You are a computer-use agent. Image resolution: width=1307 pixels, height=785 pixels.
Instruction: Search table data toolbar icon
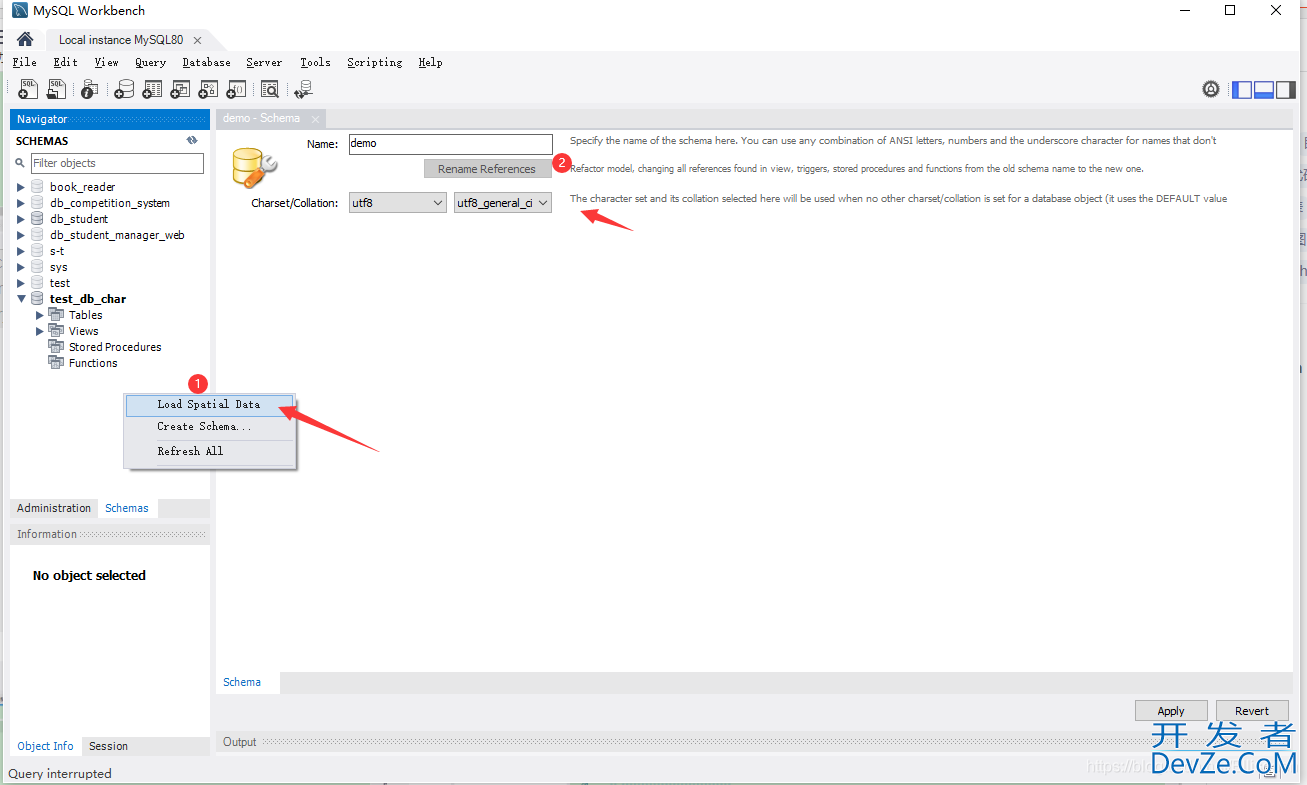[270, 89]
